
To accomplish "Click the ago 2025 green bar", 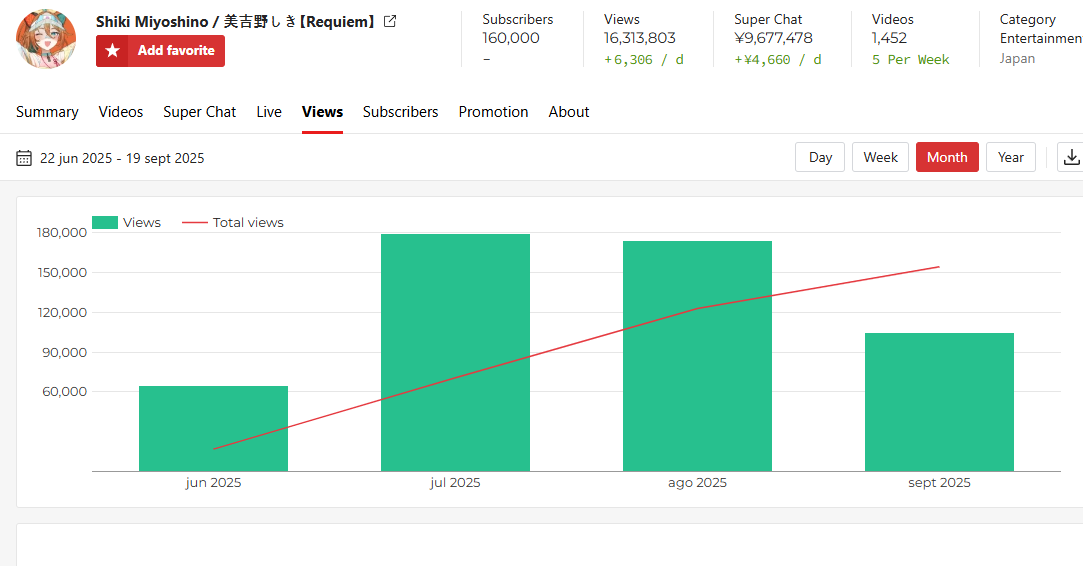I will pos(698,356).
